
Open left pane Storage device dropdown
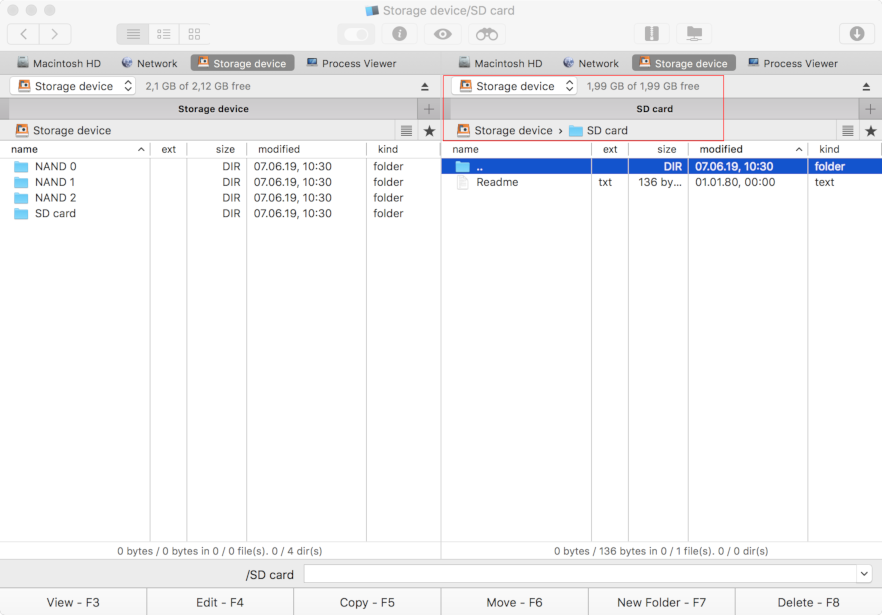[73, 87]
